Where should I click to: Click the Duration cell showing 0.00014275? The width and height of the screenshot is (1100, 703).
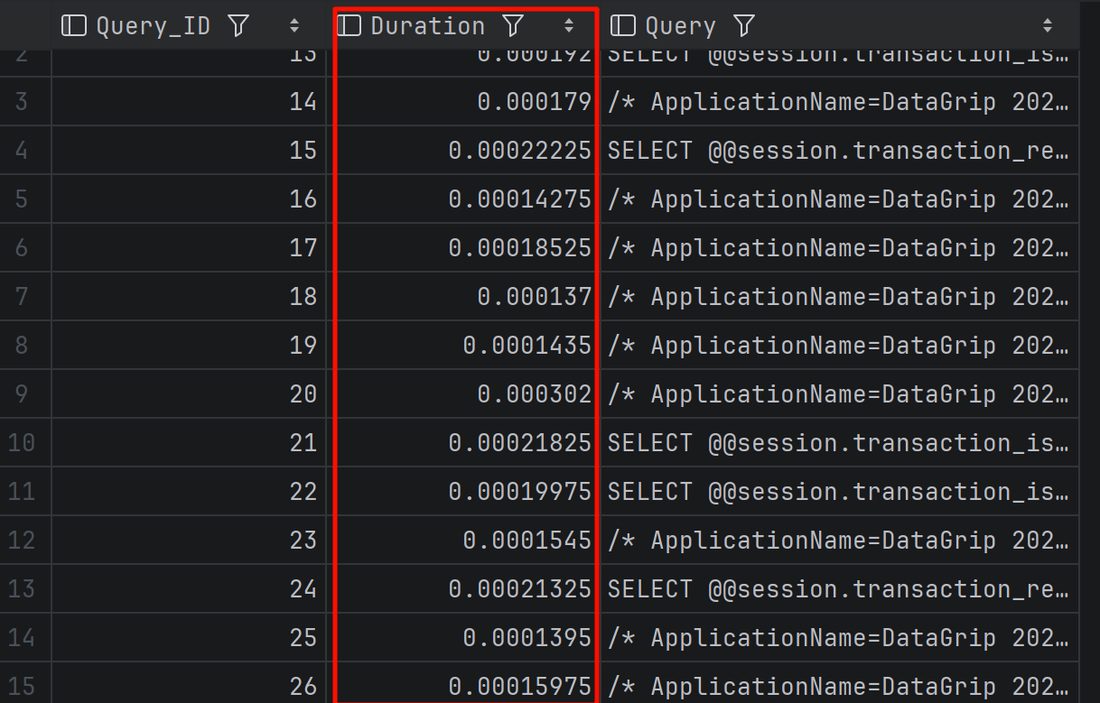coord(464,199)
